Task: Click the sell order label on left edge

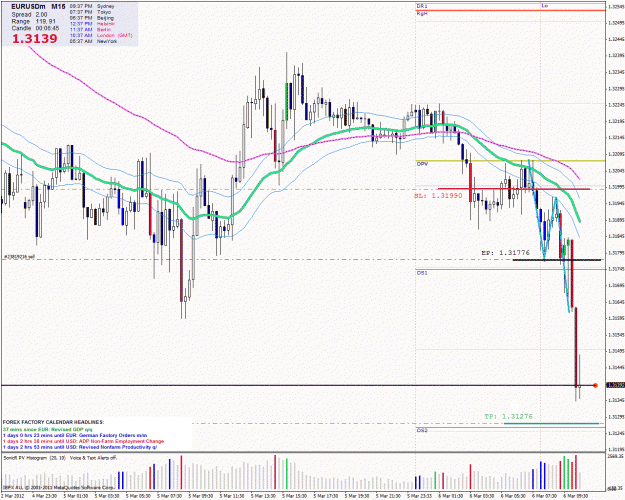Action: click(x=20, y=257)
